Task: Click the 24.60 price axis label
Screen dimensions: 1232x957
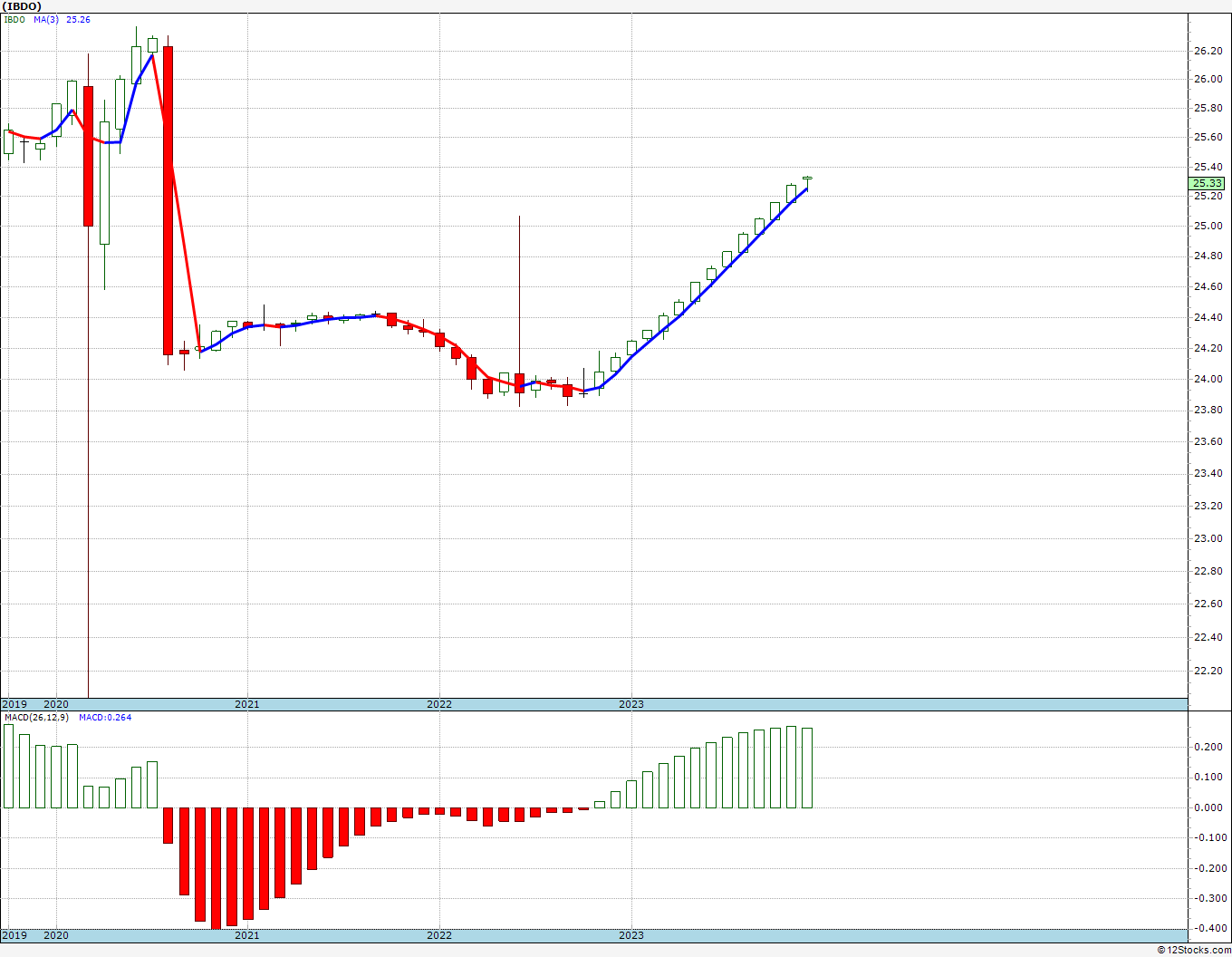Action: (1208, 286)
